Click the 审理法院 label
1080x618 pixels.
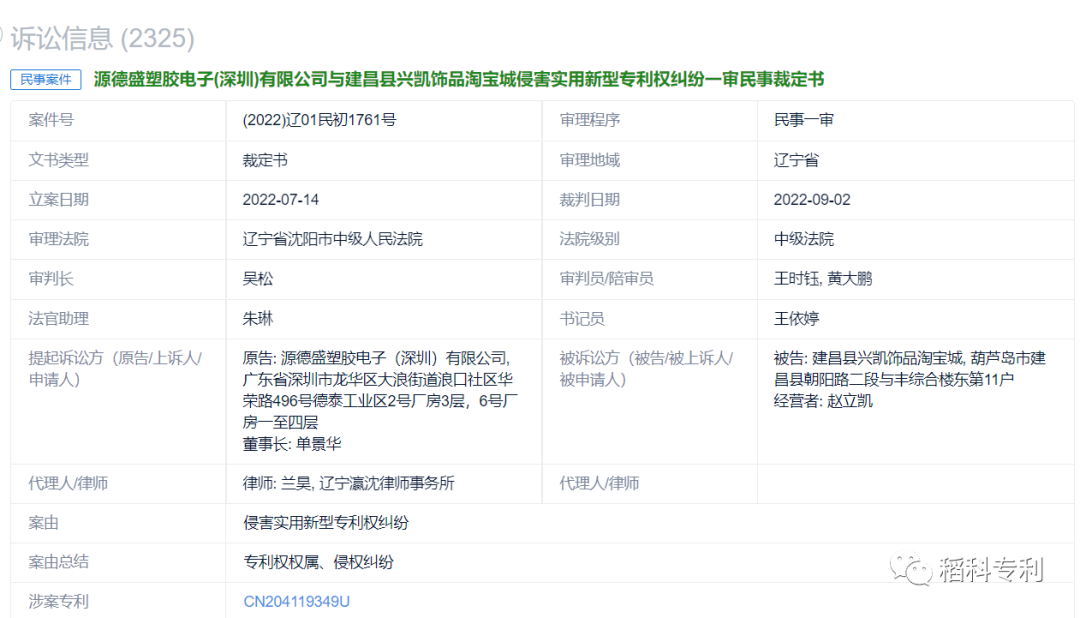click(59, 239)
